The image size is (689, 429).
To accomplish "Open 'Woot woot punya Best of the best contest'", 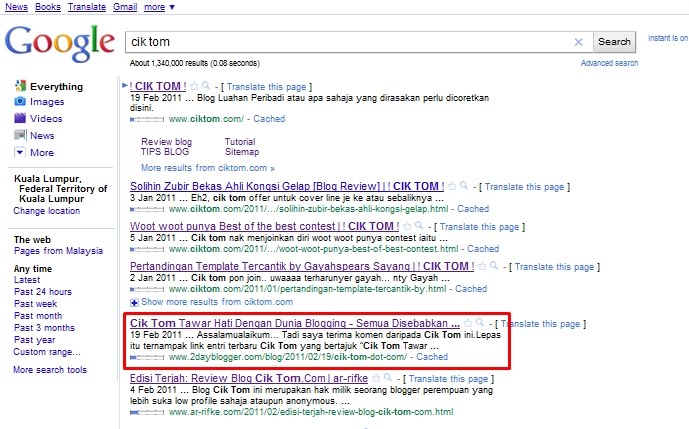I will [265, 226].
